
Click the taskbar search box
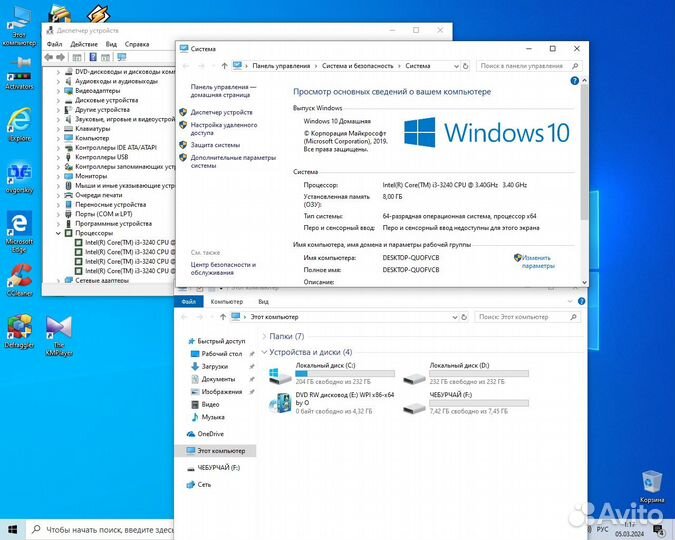(x=101, y=529)
